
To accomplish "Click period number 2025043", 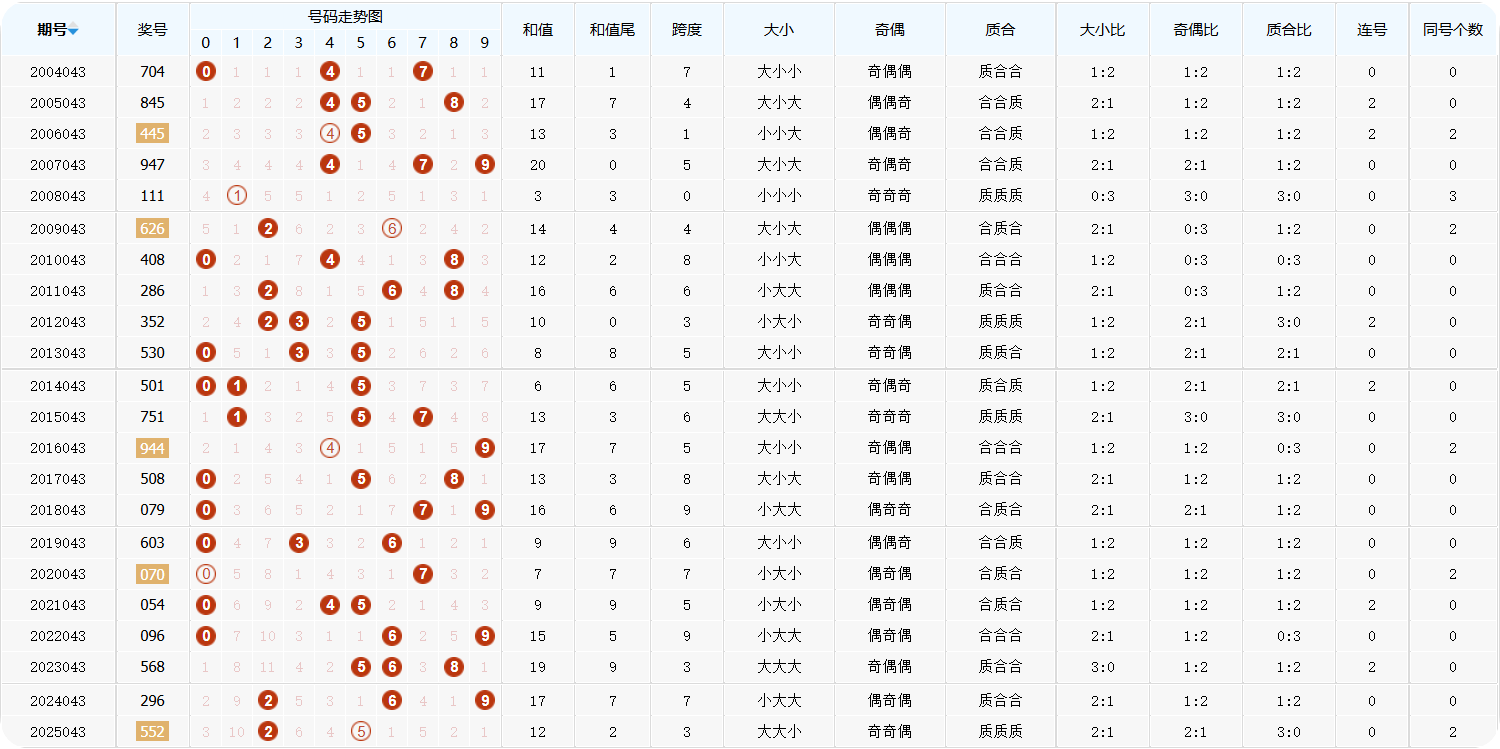I will (x=58, y=732).
